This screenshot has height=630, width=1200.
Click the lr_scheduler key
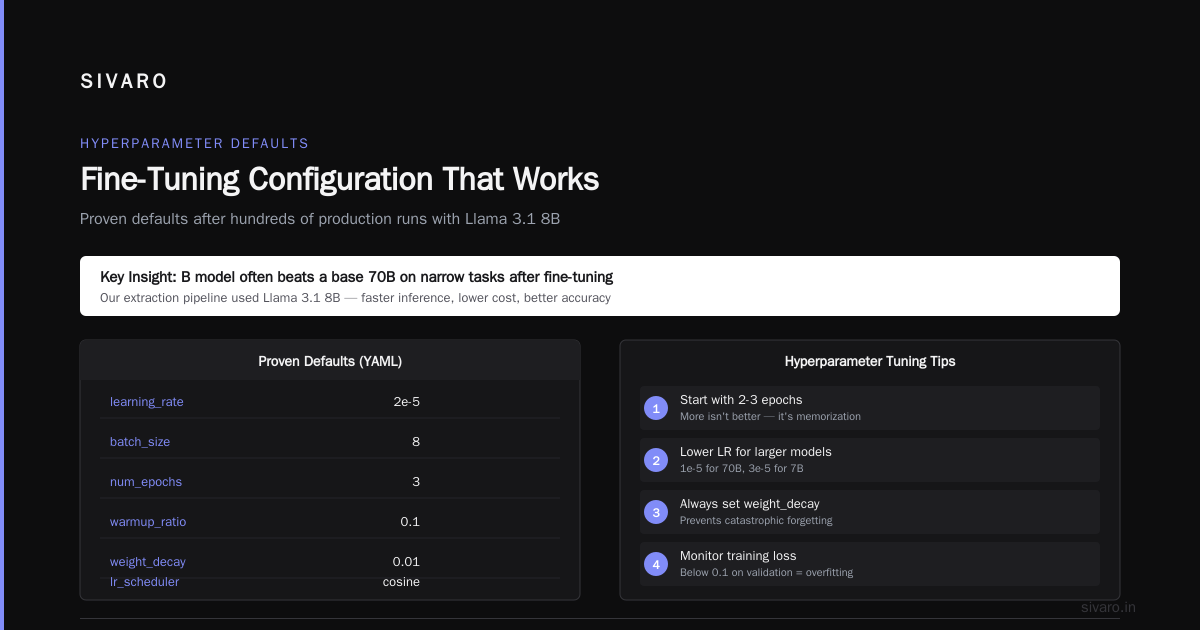[145, 582]
